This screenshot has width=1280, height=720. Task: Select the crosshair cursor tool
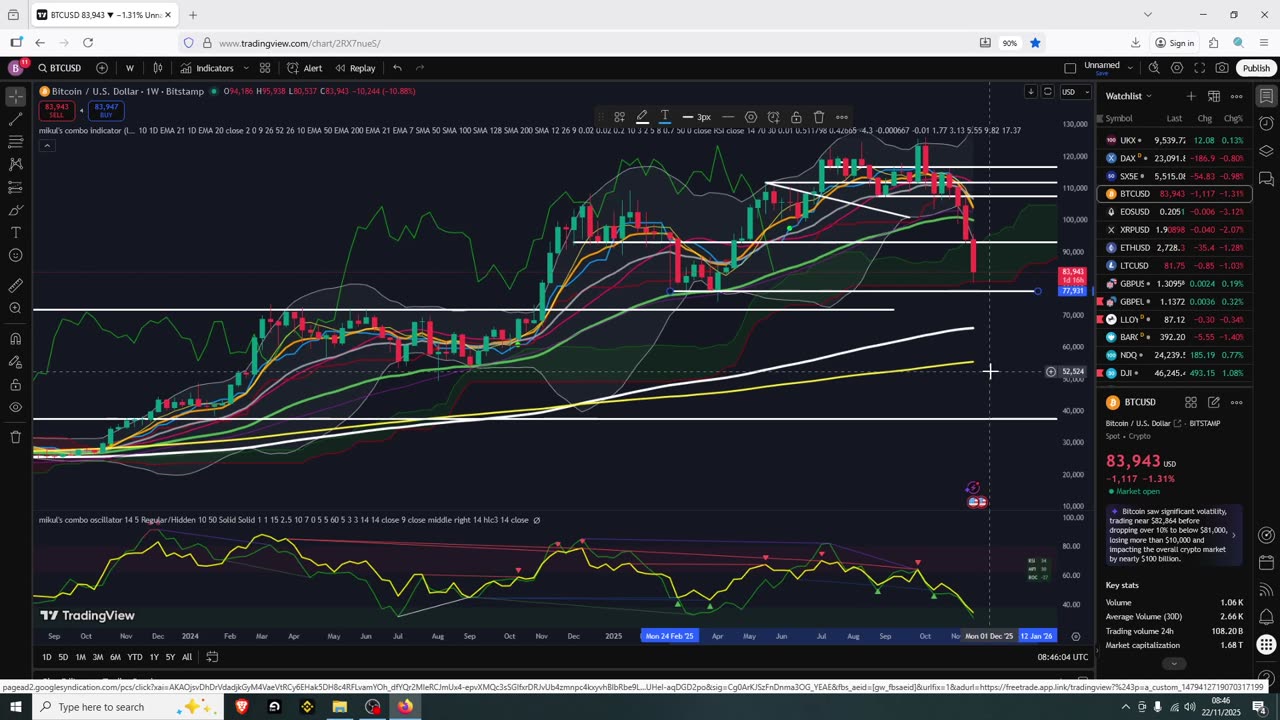[15, 97]
